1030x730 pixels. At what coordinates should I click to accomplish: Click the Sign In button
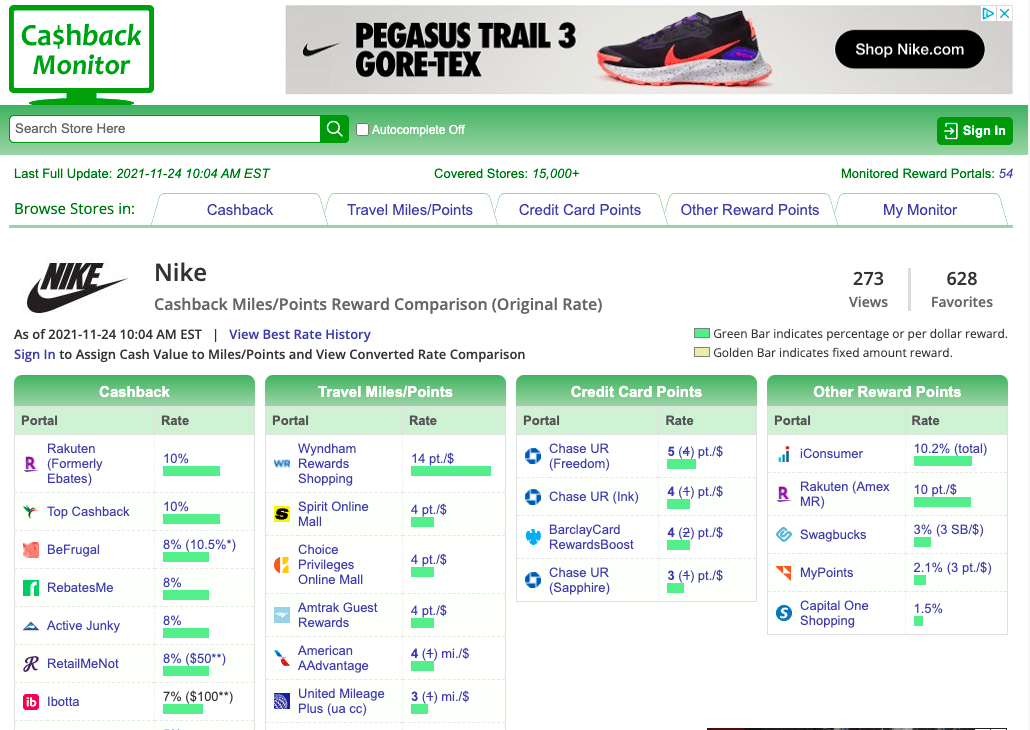975,131
